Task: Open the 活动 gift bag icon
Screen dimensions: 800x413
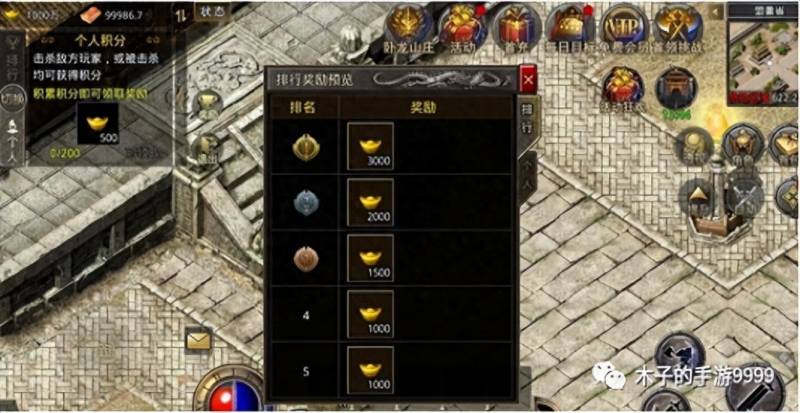Action: click(x=462, y=27)
